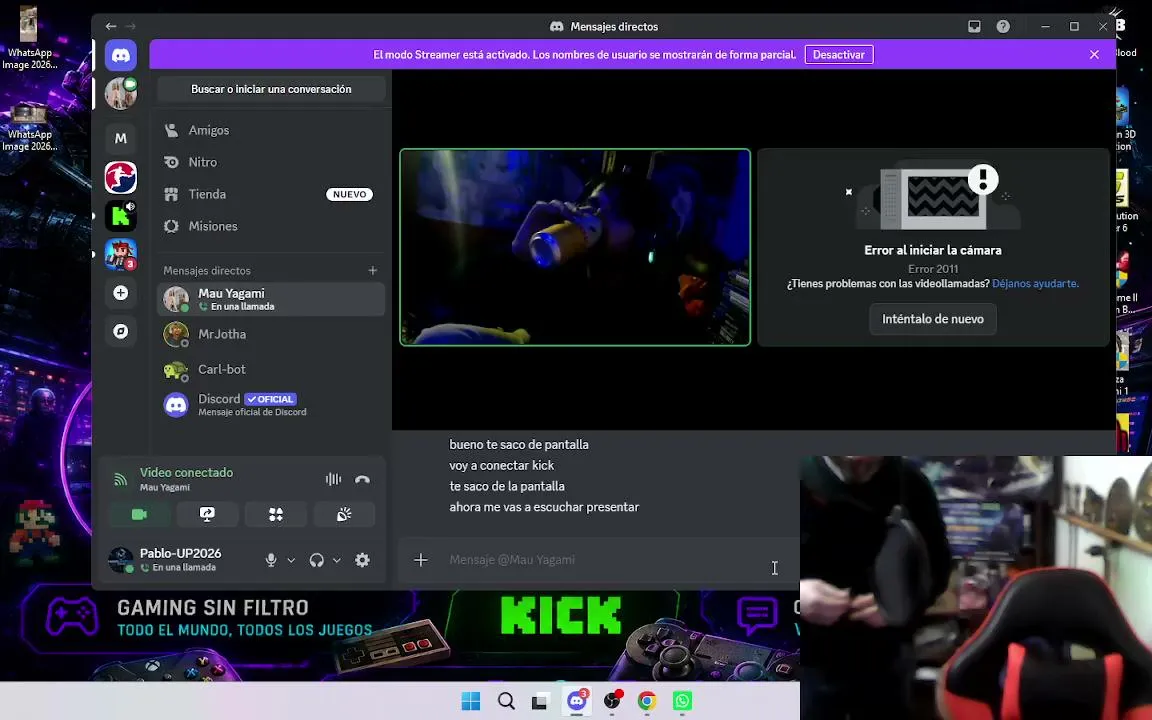Deafen with headphones icon
Screen dimensions: 1152x720
pyautogui.click(x=317, y=560)
